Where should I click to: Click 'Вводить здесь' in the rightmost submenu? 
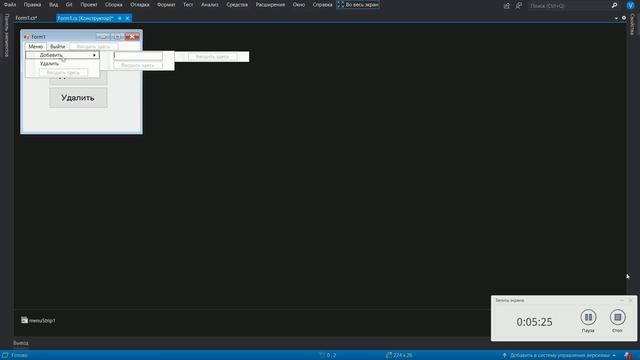pos(212,57)
